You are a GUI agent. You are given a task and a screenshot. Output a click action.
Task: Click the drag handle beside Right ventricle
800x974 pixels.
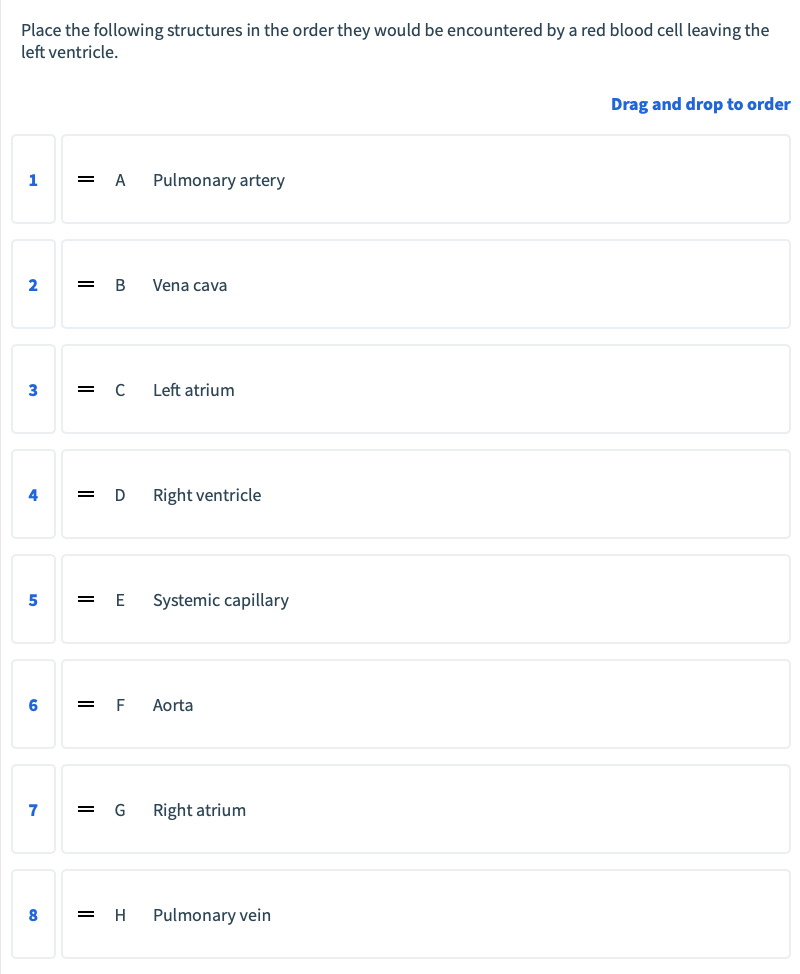click(x=86, y=494)
